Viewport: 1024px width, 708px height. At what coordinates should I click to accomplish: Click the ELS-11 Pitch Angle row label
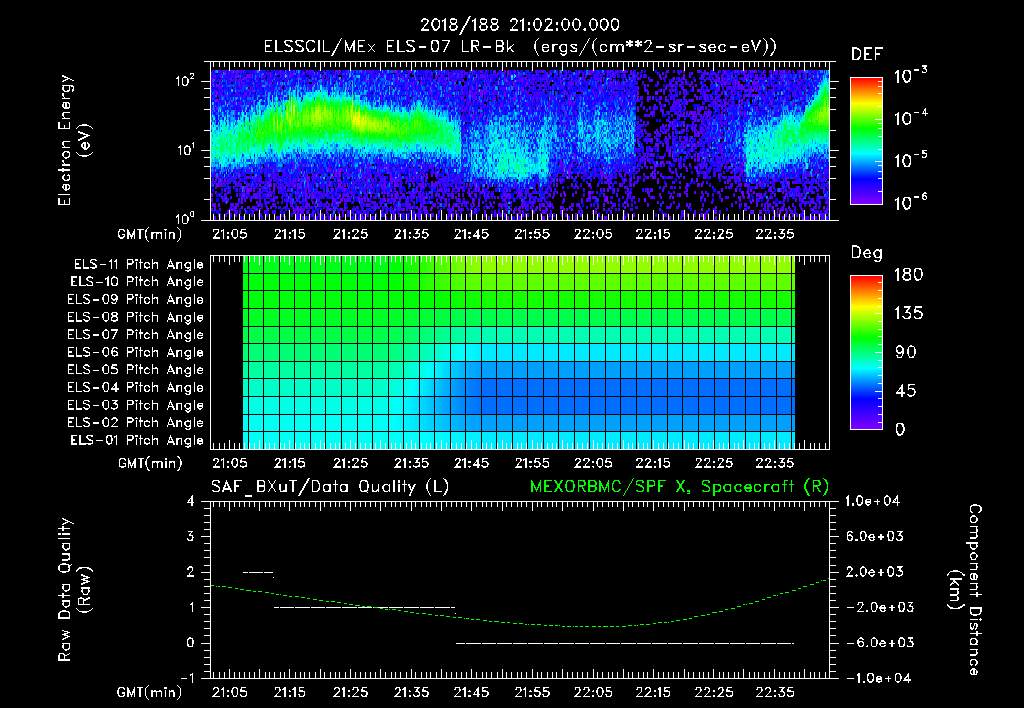pos(138,265)
